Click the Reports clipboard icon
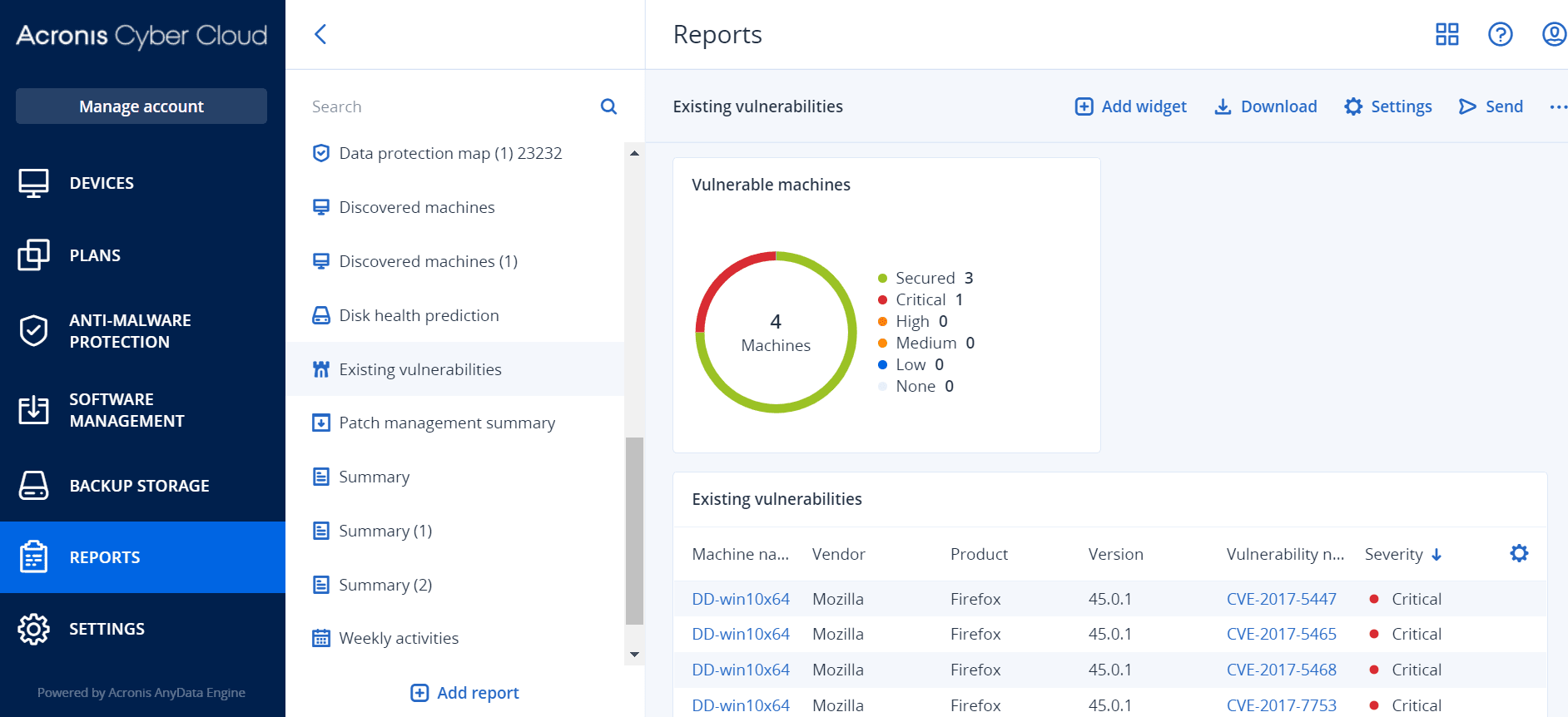1568x717 pixels. pos(34,557)
